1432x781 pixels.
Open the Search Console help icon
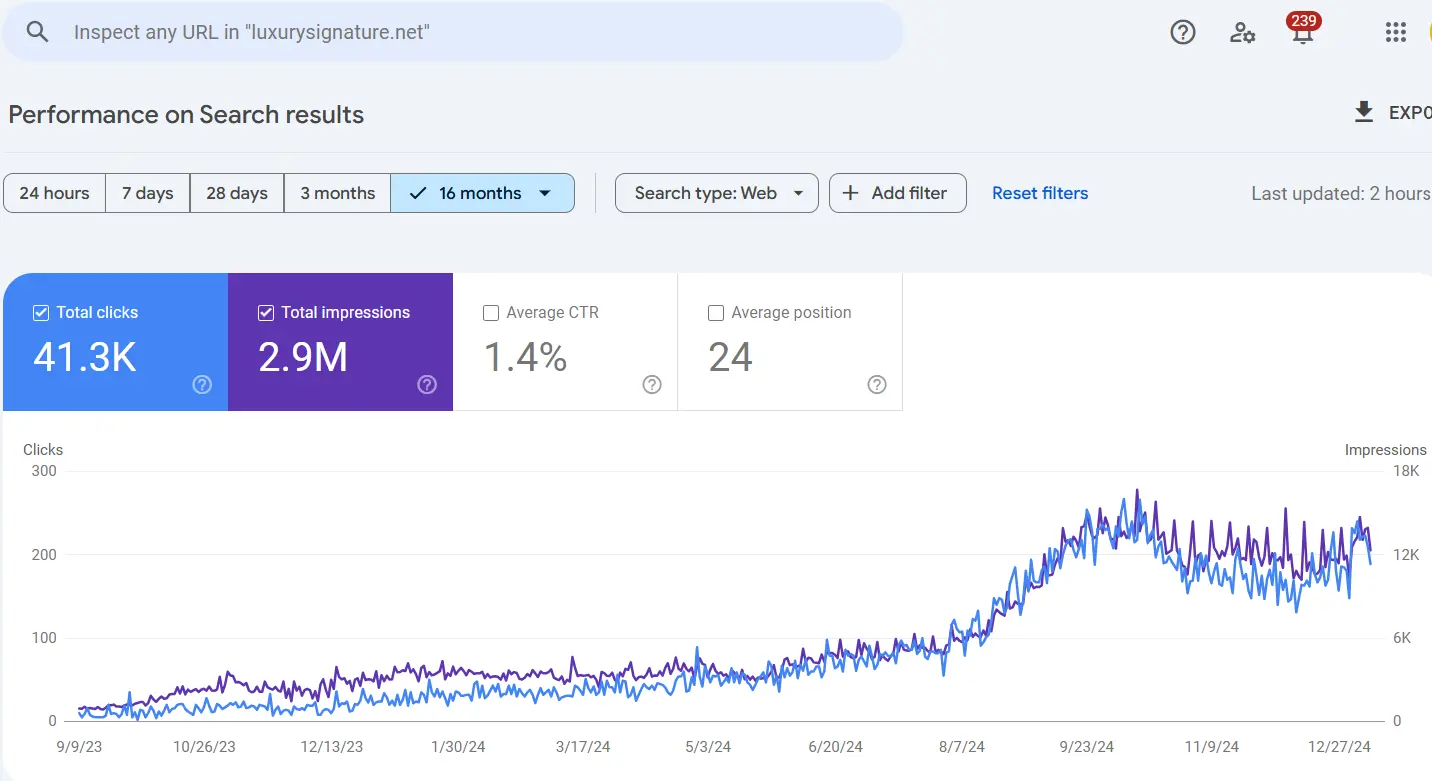click(1182, 32)
